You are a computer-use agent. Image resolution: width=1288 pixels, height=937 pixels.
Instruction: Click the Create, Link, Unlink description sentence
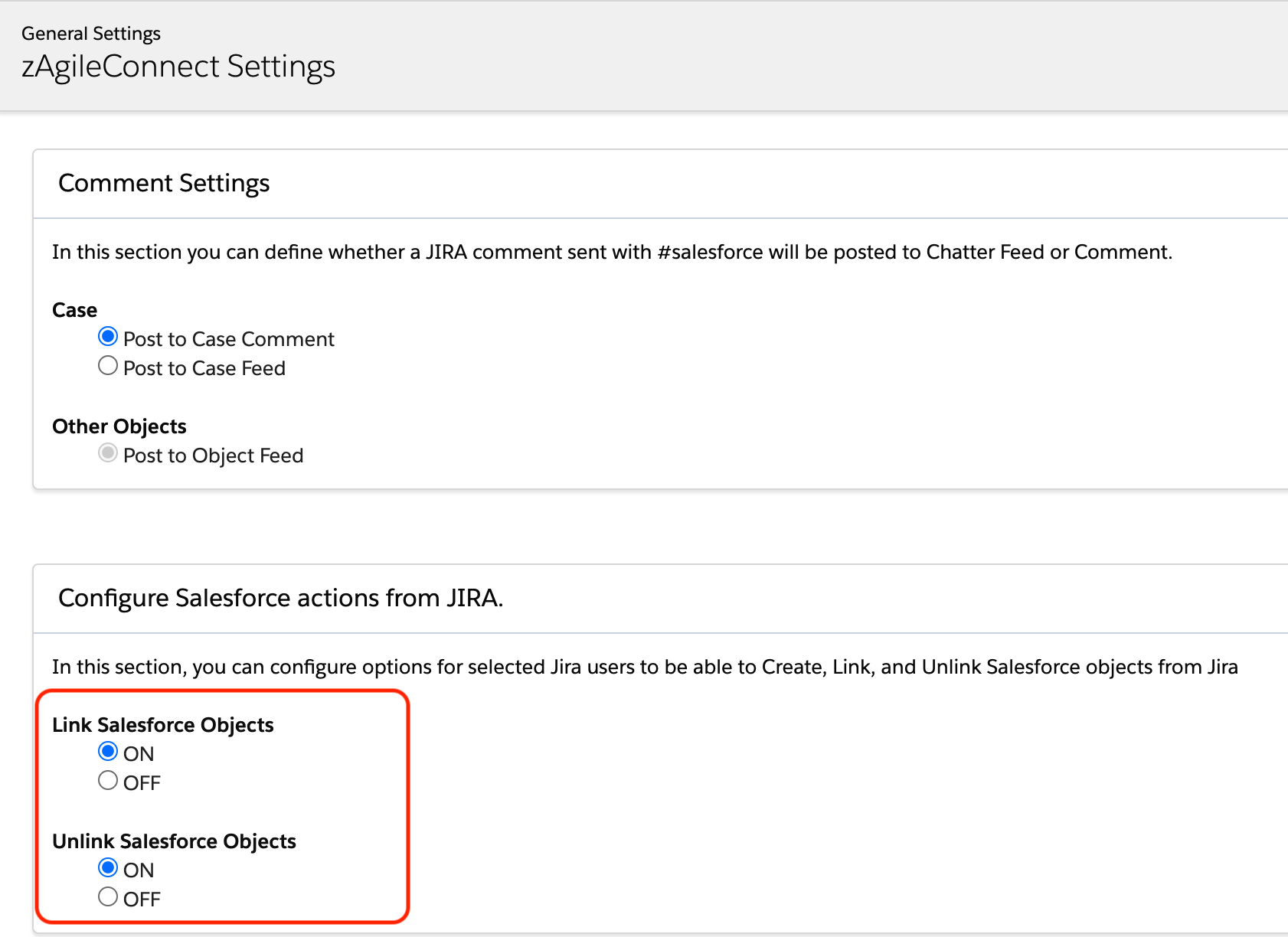[x=644, y=667]
